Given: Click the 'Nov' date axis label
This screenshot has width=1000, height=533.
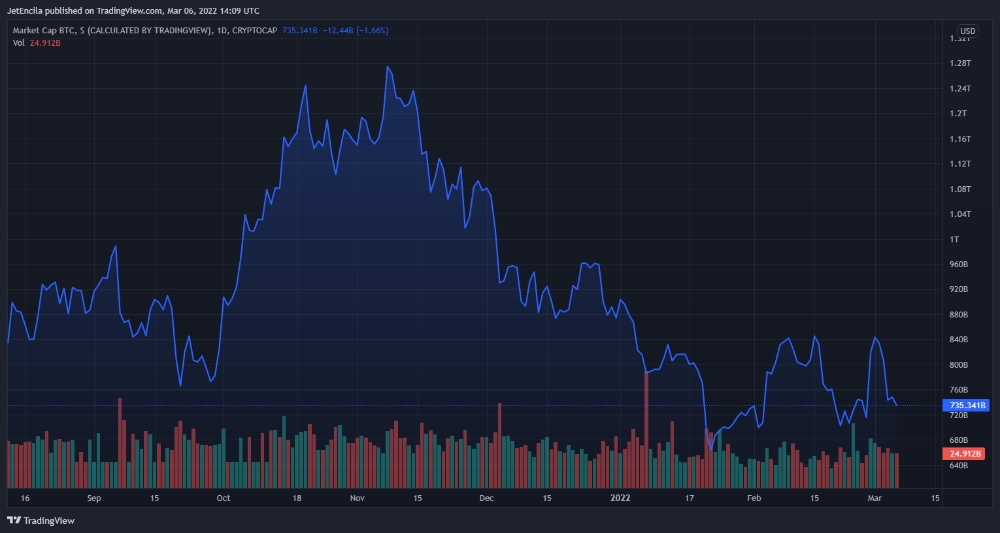Looking at the screenshot, I should point(358,498).
